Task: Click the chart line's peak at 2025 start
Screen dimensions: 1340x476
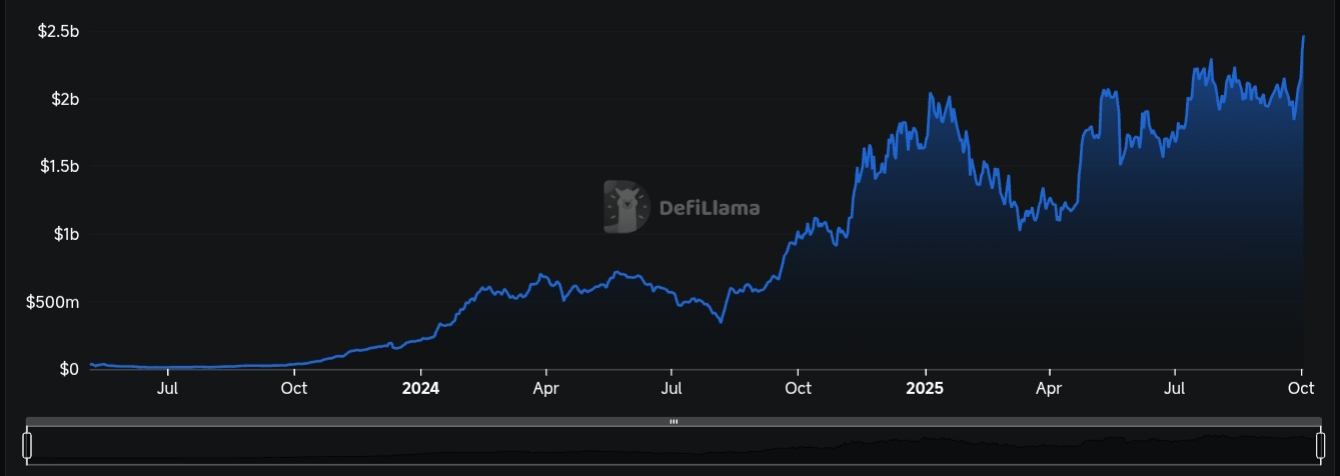Action: tap(930, 94)
